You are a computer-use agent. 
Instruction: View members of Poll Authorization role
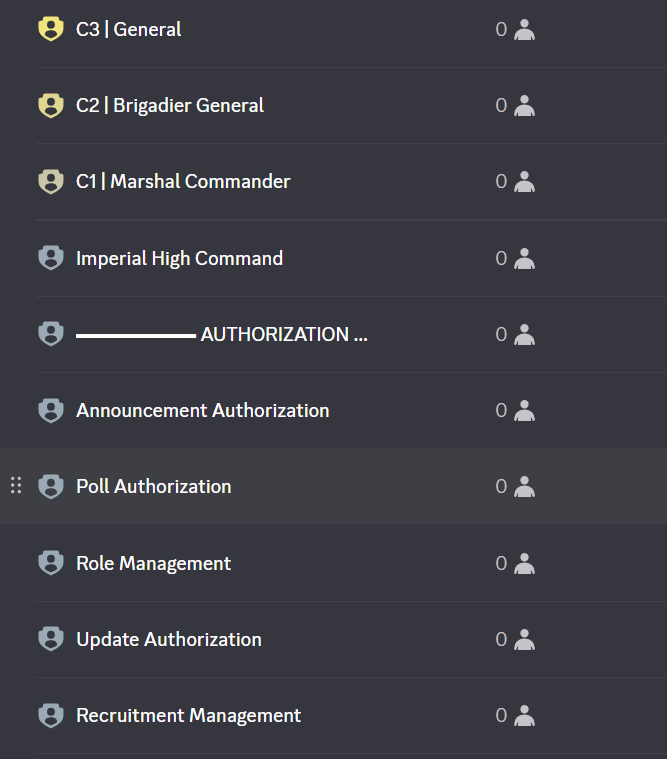[x=515, y=486]
